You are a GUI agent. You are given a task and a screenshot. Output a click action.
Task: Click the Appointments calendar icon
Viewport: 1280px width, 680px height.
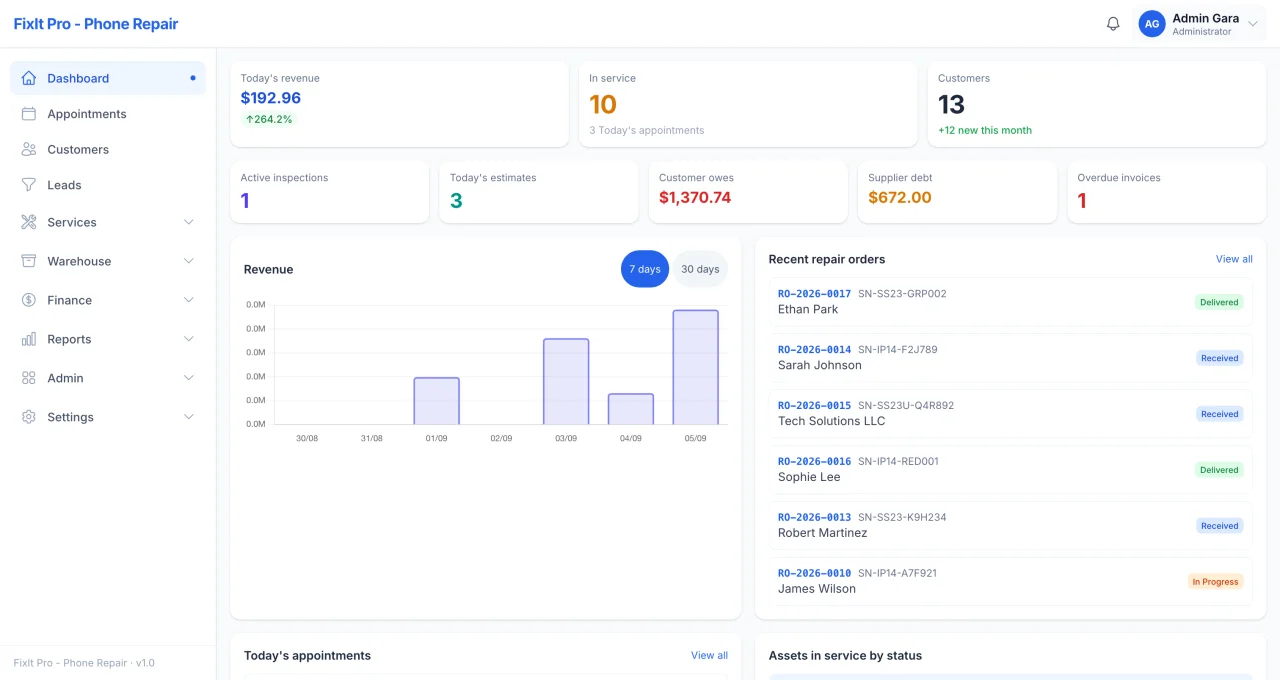point(29,114)
